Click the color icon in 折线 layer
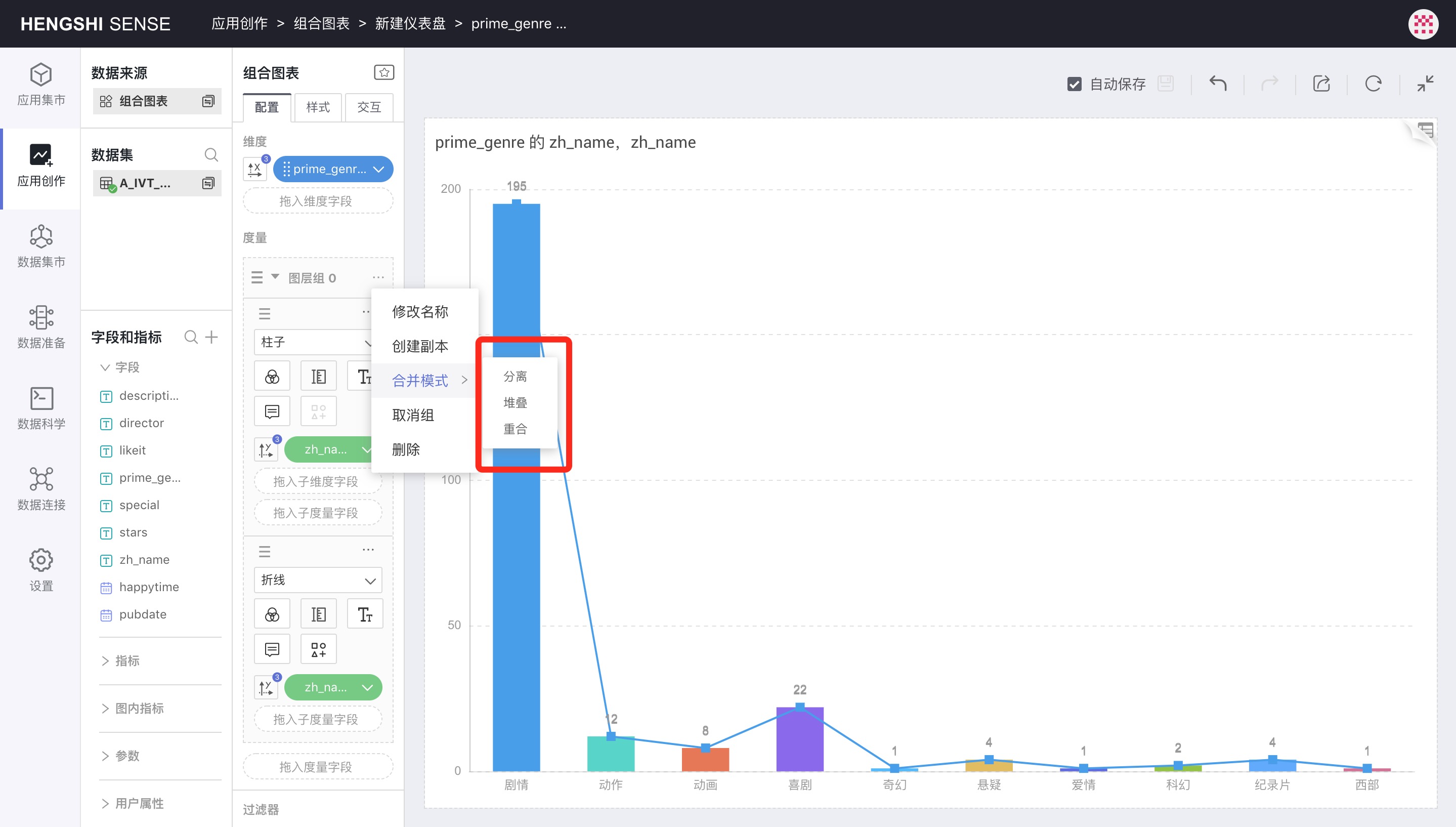This screenshot has height=827, width=1456. [x=272, y=614]
